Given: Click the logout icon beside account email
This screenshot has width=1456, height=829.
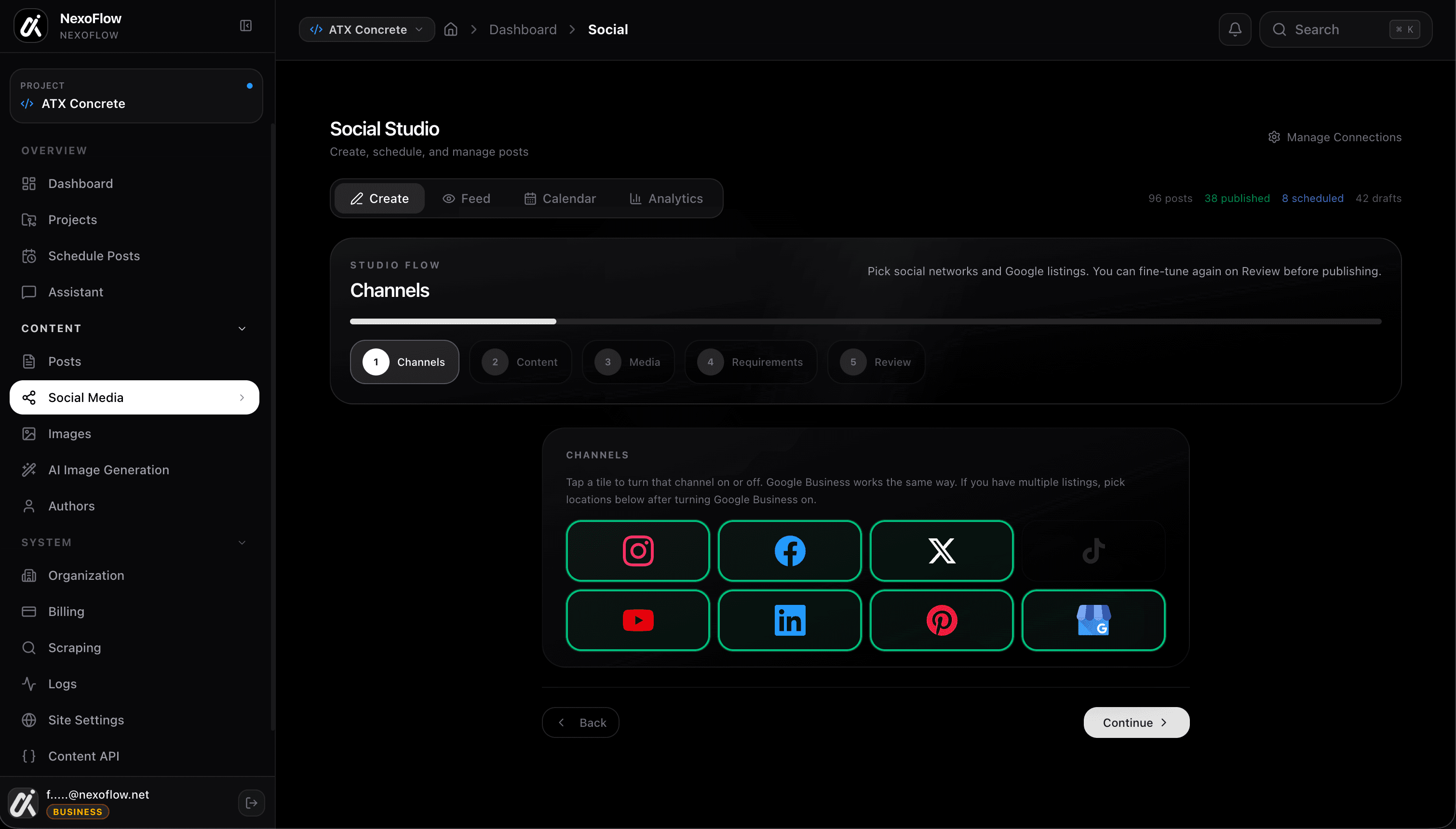Looking at the screenshot, I should 251,803.
